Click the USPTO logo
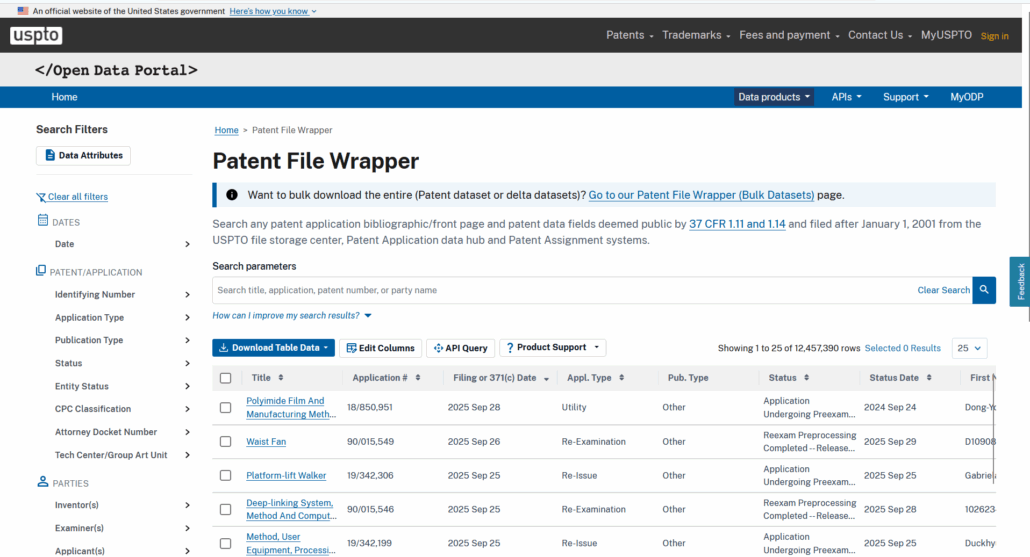 pyautogui.click(x=37, y=36)
